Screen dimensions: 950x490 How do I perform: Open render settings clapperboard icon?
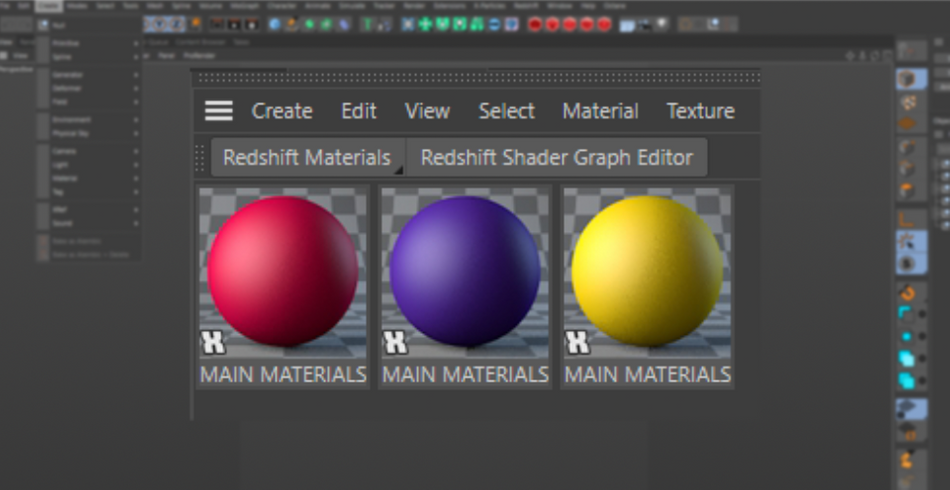click(251, 24)
